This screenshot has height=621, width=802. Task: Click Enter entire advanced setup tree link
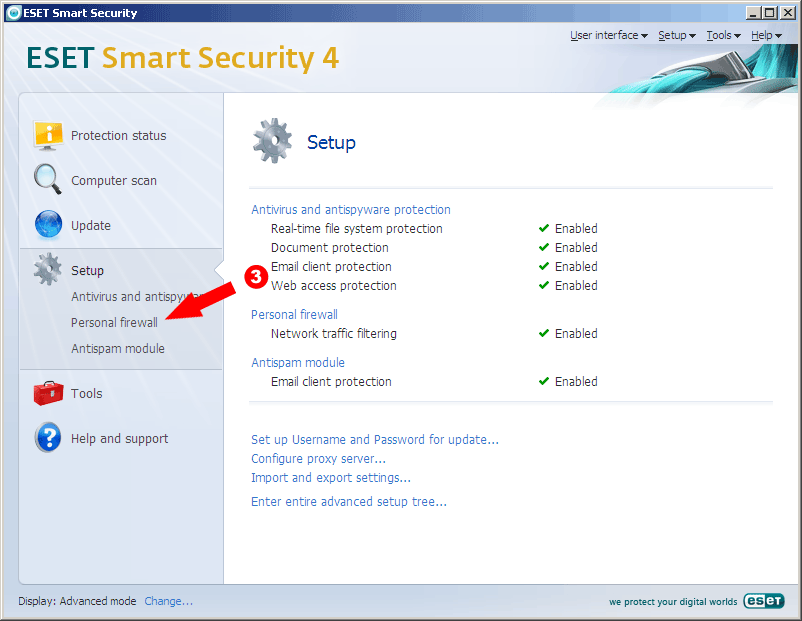tap(349, 502)
